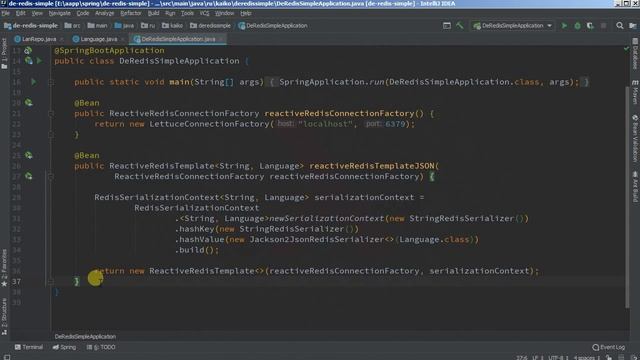The width and height of the screenshot is (640, 360).
Task: Run with coverage icon in toolbar
Action: point(590,26)
